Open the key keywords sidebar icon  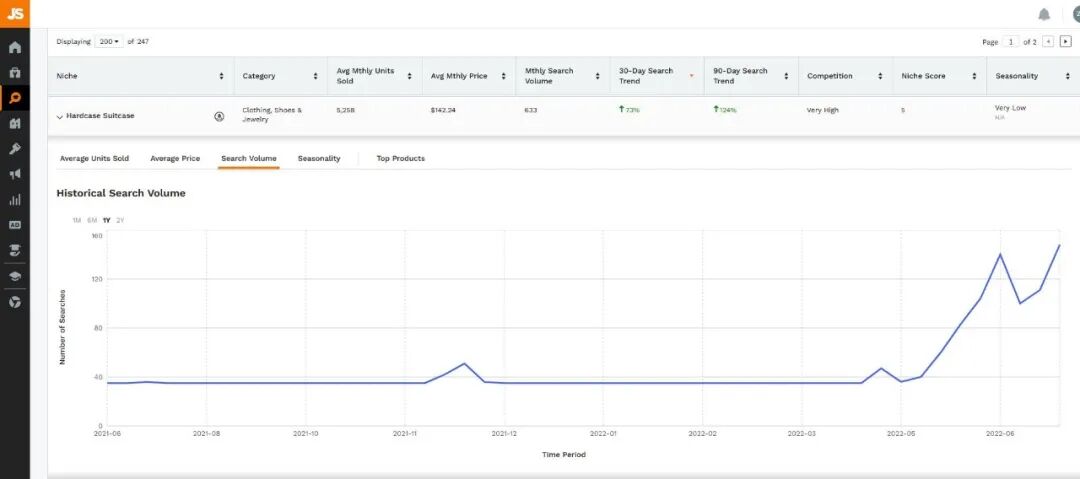pyautogui.click(x=14, y=149)
